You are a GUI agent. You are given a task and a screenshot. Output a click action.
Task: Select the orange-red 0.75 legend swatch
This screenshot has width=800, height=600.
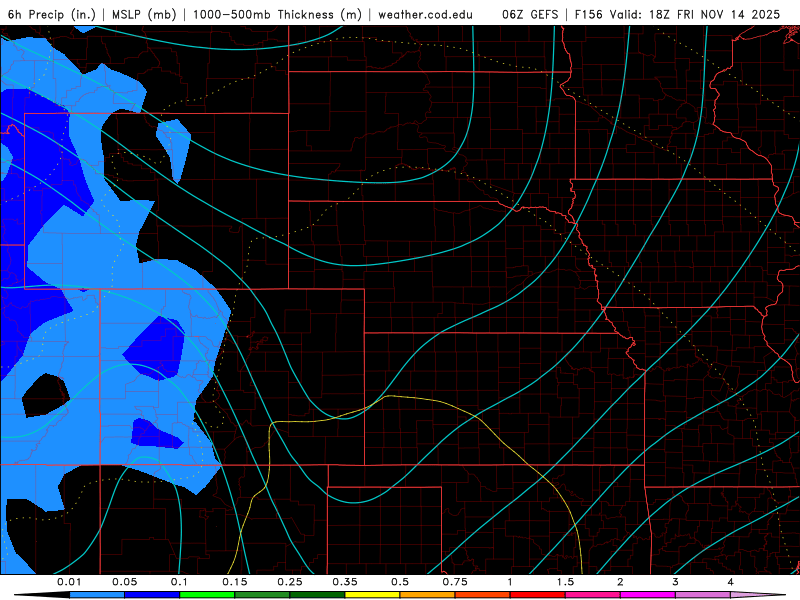click(x=483, y=595)
